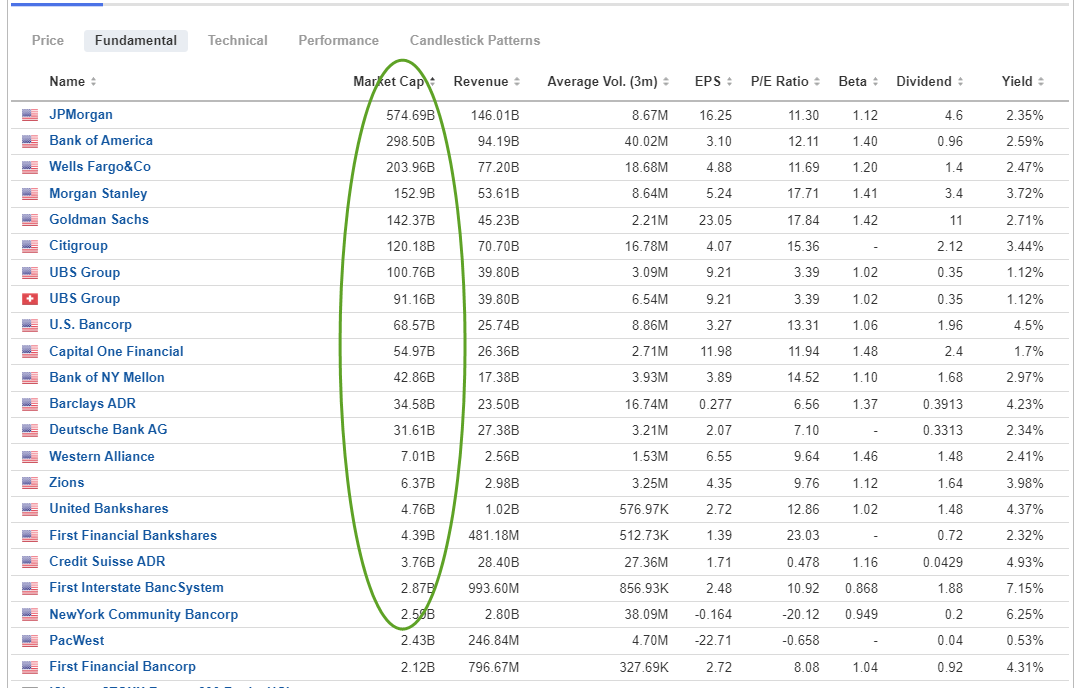This screenshot has height=688, width=1082.
Task: Sort by P/E Ratio column arrows
Action: pos(817,81)
